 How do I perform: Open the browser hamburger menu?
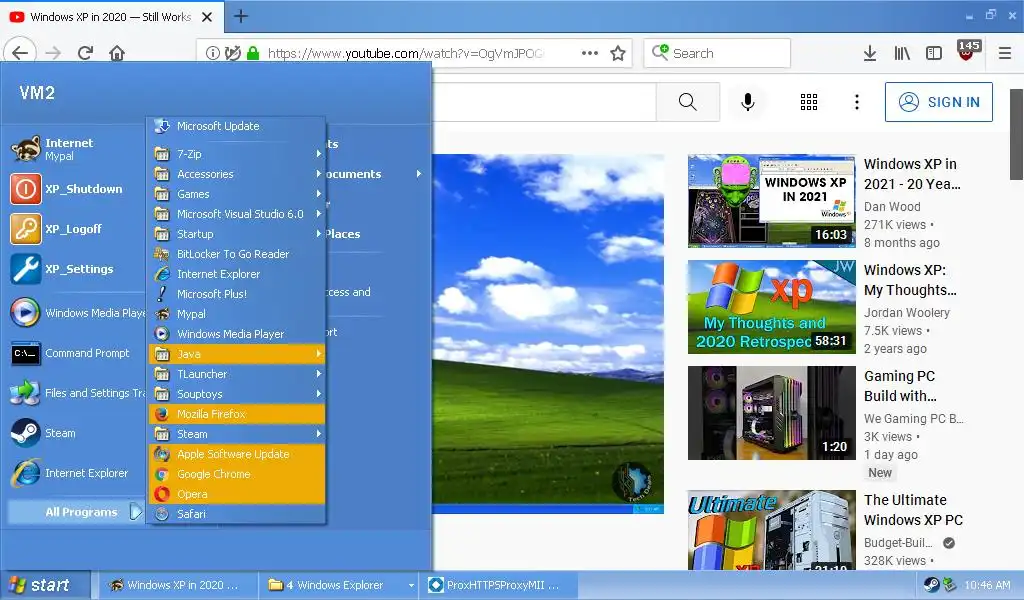tap(1005, 54)
